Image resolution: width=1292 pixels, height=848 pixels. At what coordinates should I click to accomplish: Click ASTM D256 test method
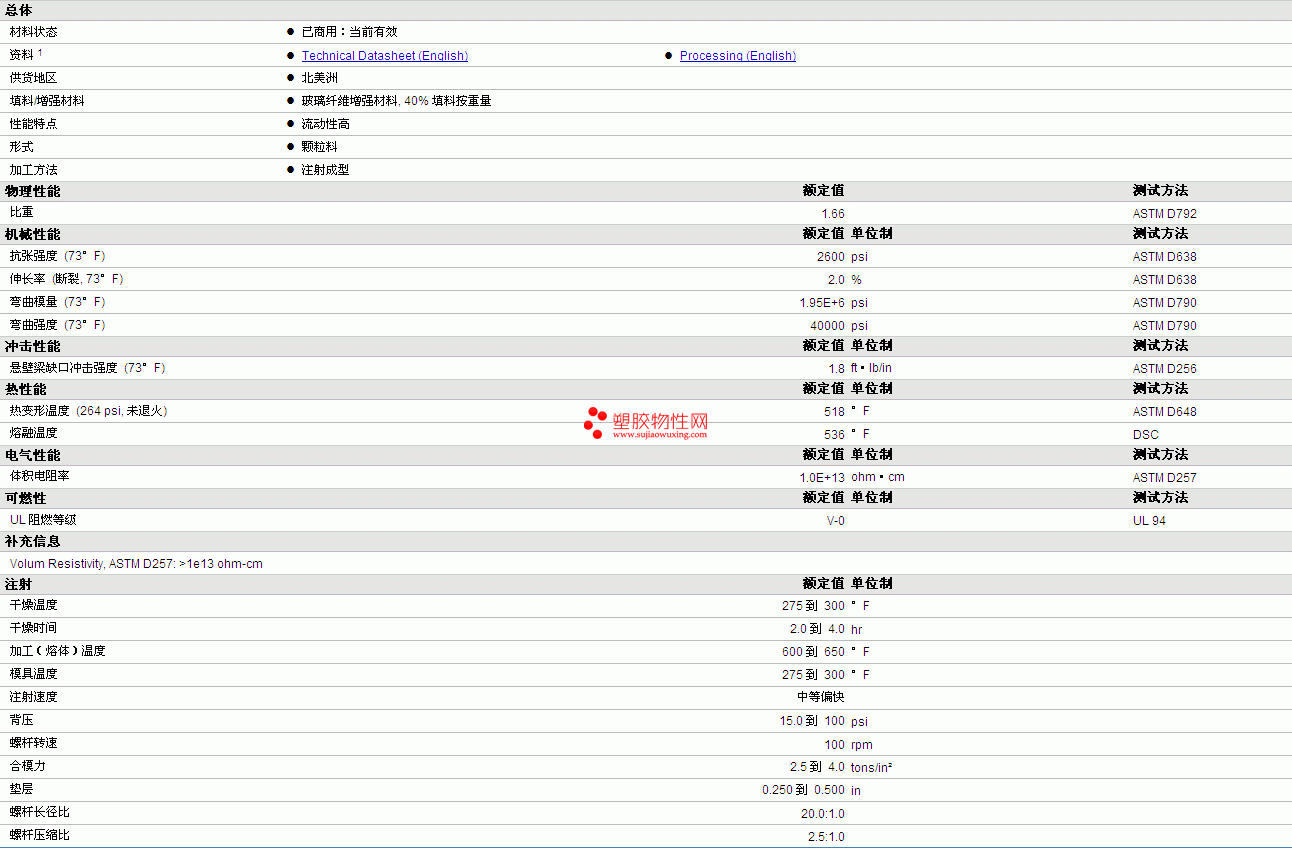pos(1164,369)
